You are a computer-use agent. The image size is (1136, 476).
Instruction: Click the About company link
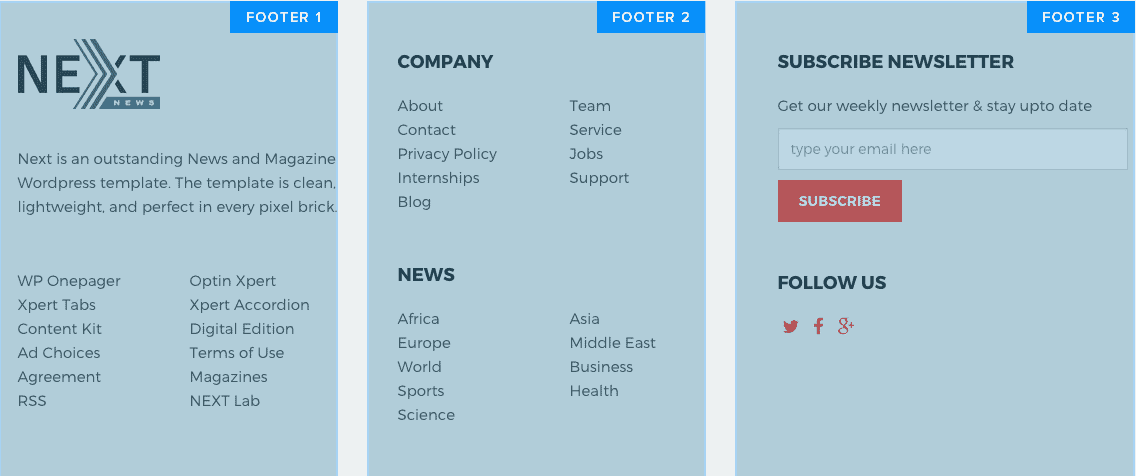(420, 106)
